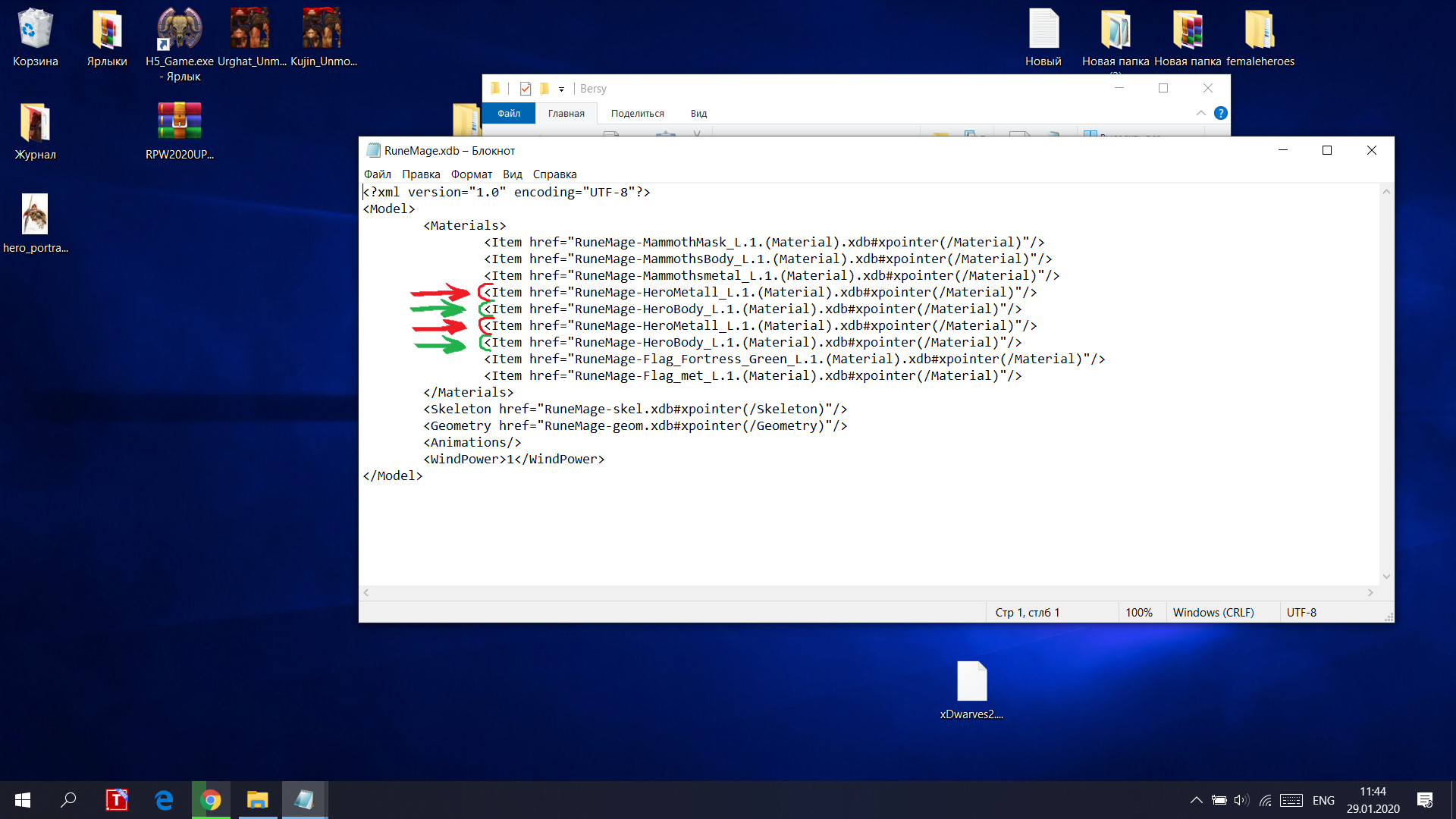The width and height of the screenshot is (1456, 819).
Task: Select the Журнал archive icon
Action: click(35, 131)
